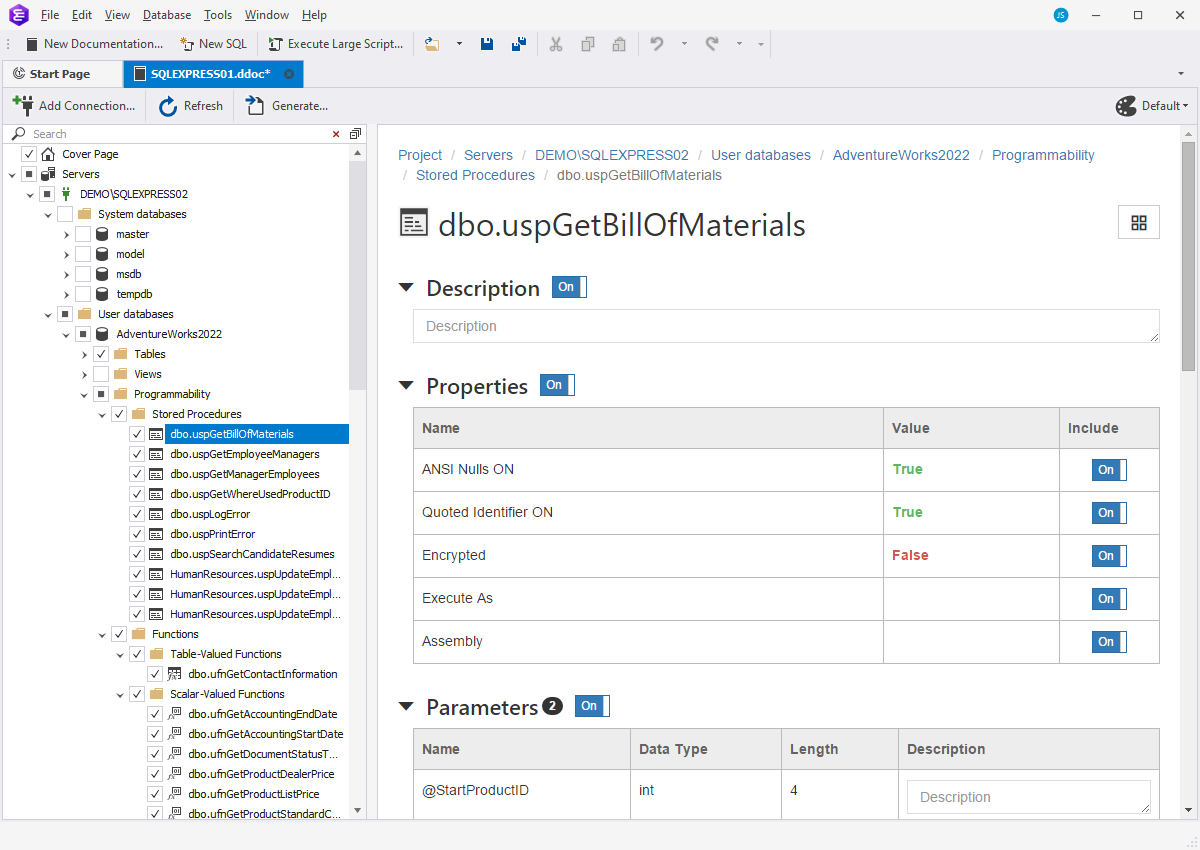Click the Save All documentation icon

pos(518,43)
